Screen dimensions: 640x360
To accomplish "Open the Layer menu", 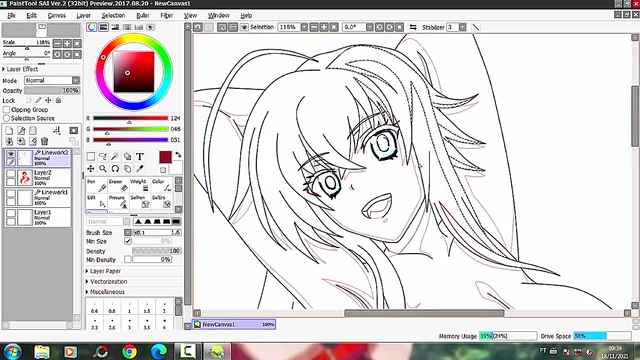I will [84, 16].
